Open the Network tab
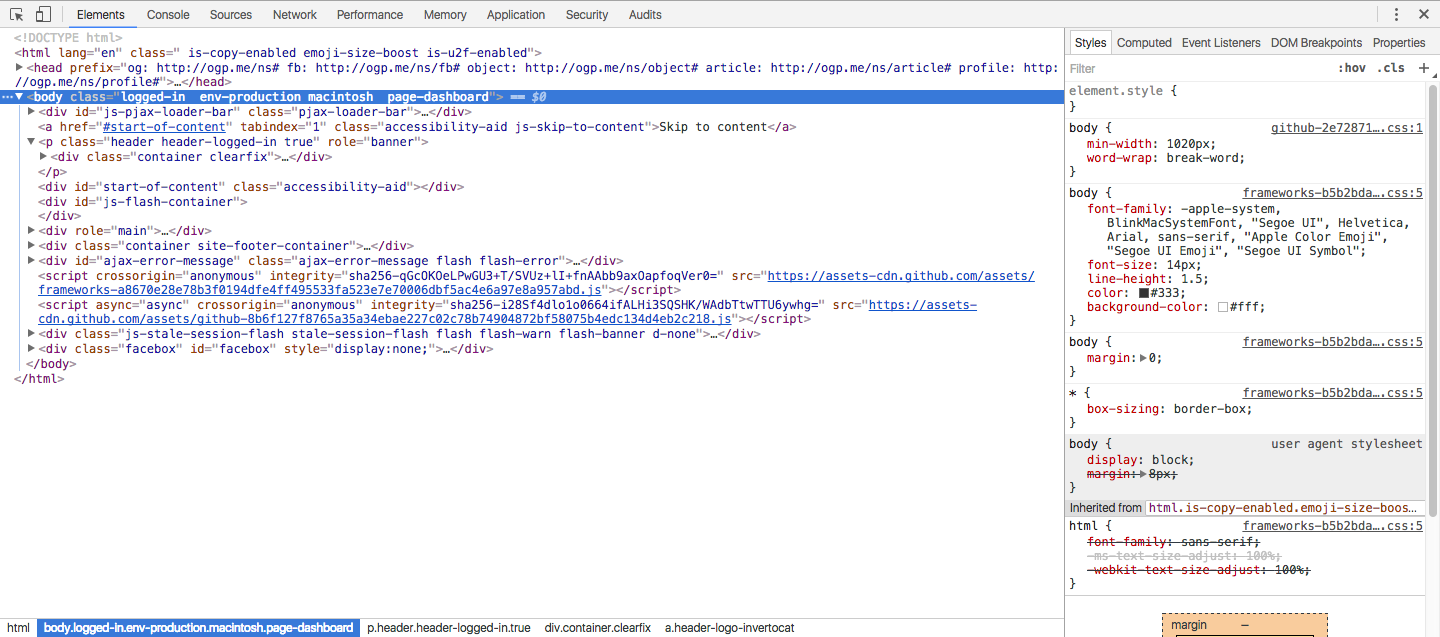The image size is (1440, 637). [295, 14]
